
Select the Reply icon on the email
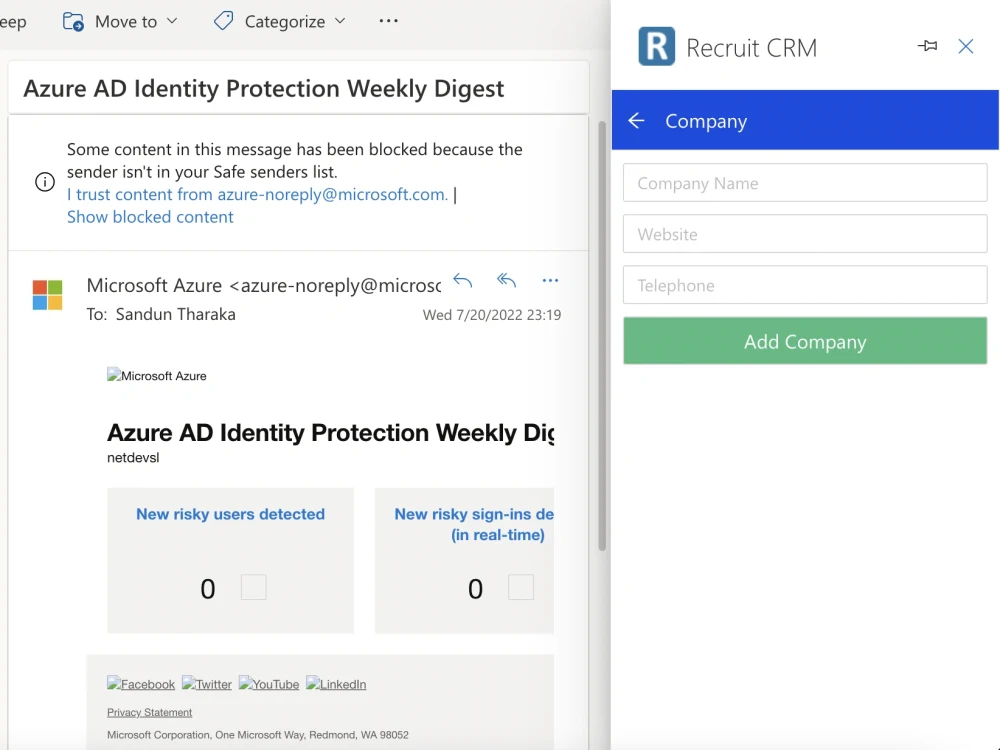coord(462,281)
